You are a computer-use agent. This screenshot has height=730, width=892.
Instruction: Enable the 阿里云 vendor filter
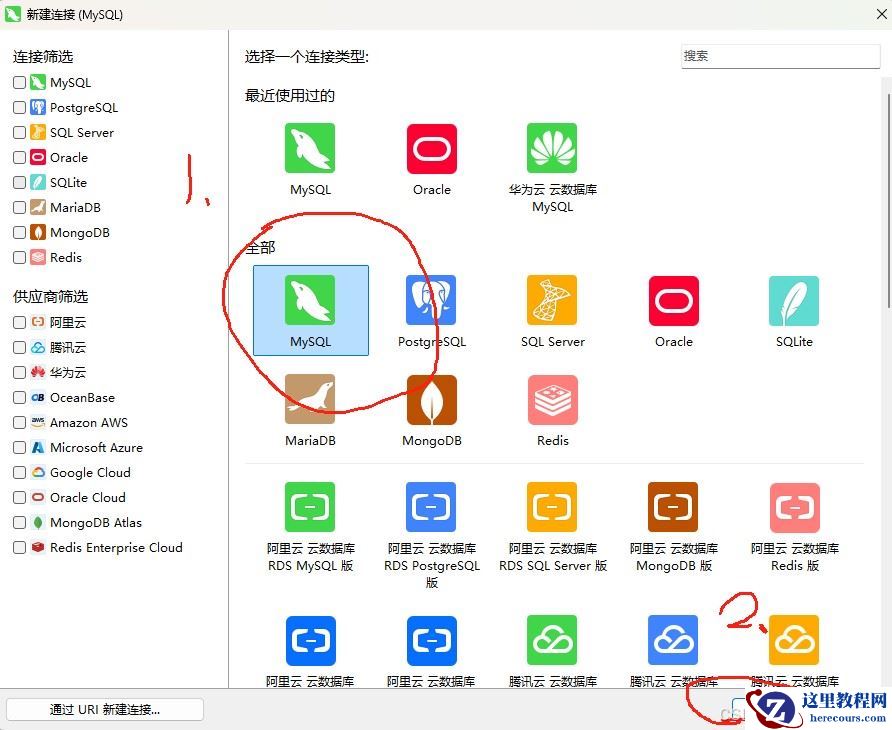19,323
